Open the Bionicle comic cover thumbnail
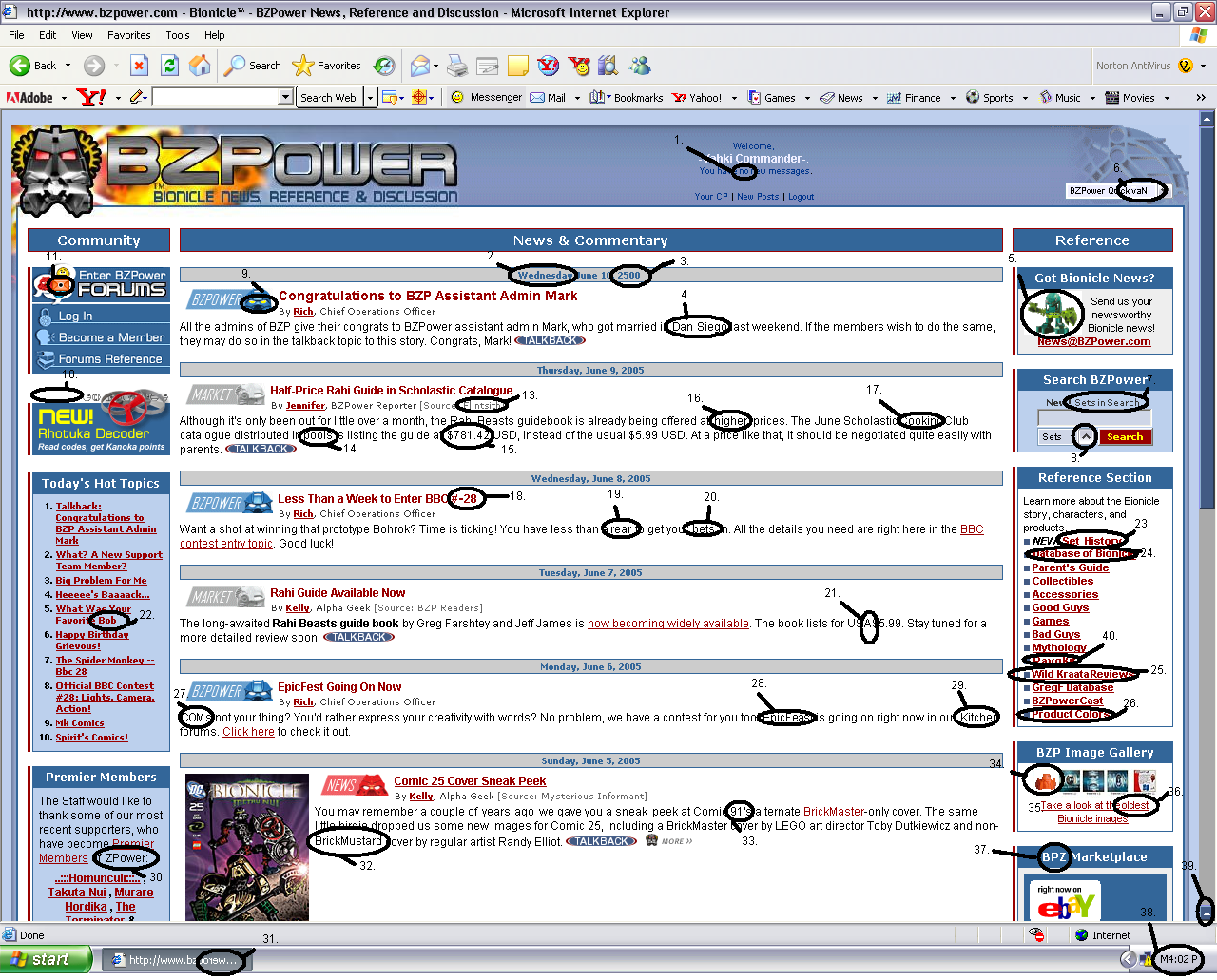This screenshot has height=980, width=1217. coord(247,848)
